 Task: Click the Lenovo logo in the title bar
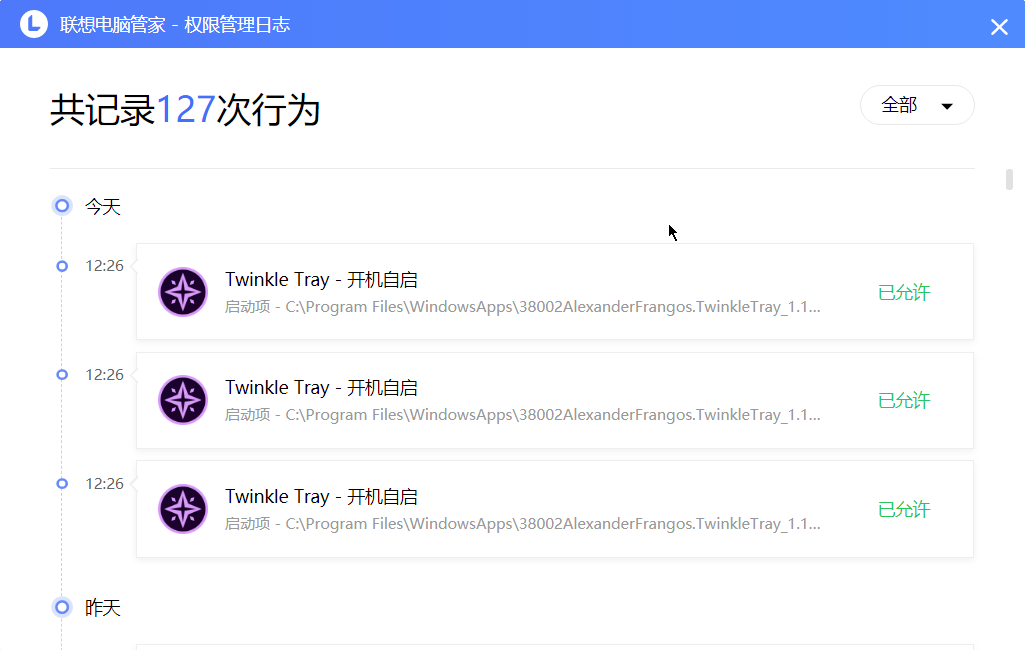[34, 24]
